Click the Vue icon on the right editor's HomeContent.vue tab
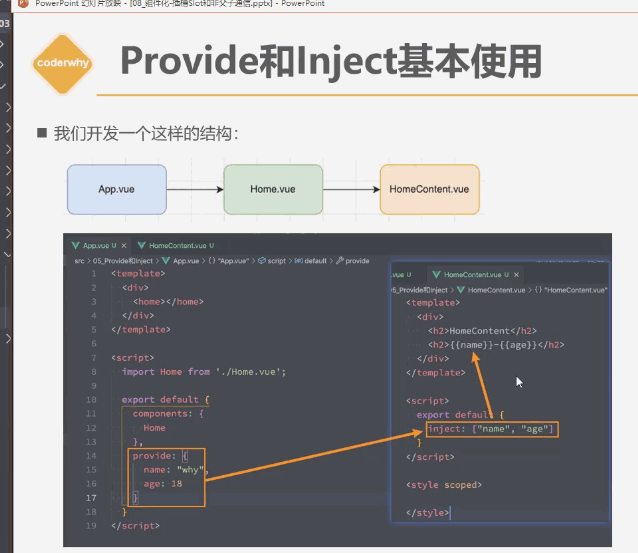638x553 pixels. pos(435,274)
